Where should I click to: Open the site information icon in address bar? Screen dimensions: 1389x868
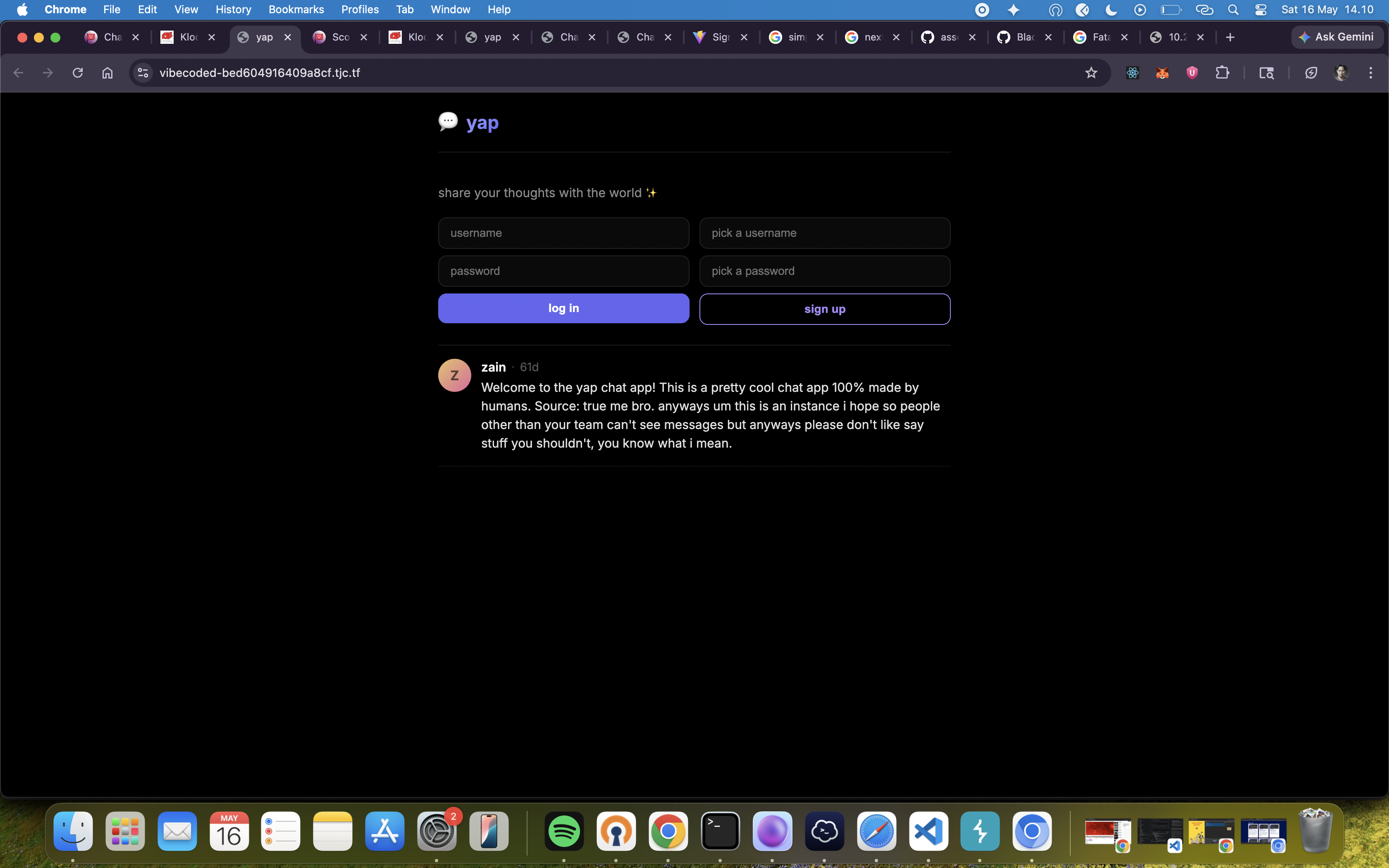(143, 73)
